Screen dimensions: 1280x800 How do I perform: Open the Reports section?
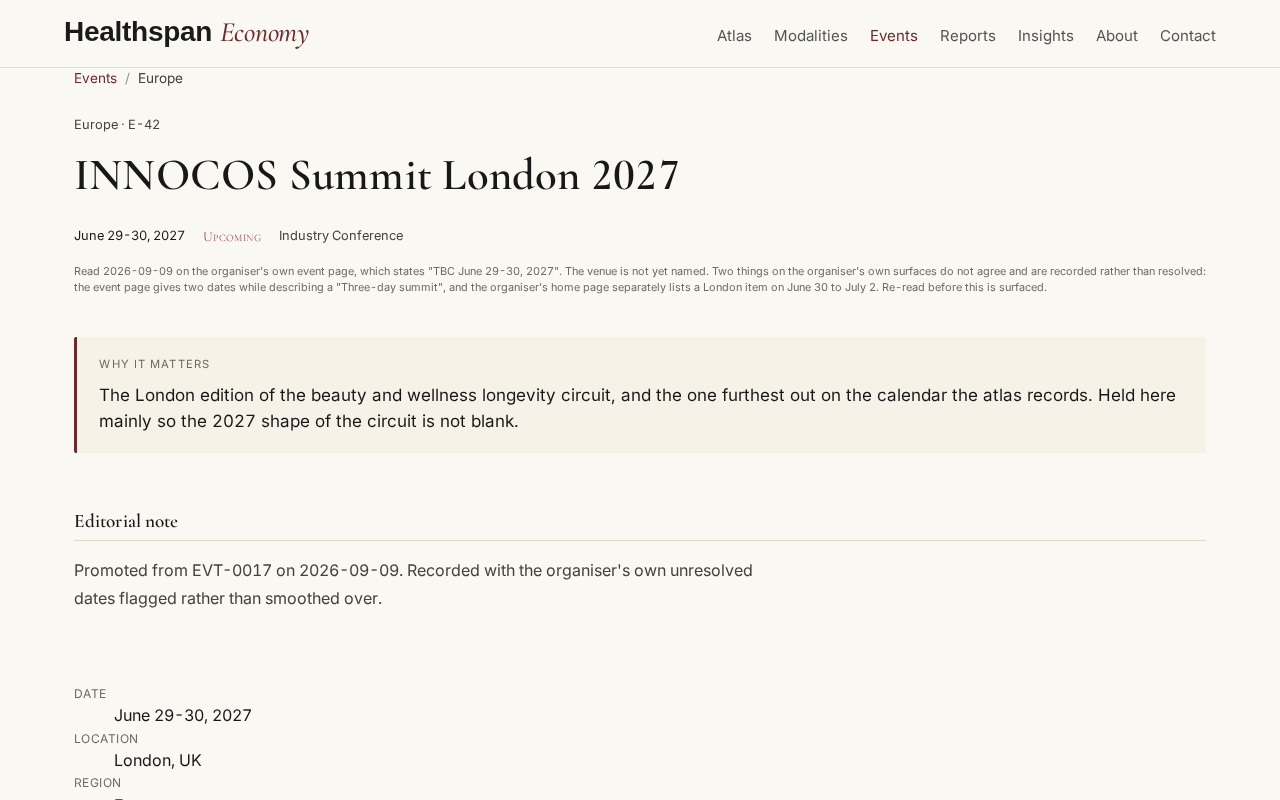click(x=968, y=36)
